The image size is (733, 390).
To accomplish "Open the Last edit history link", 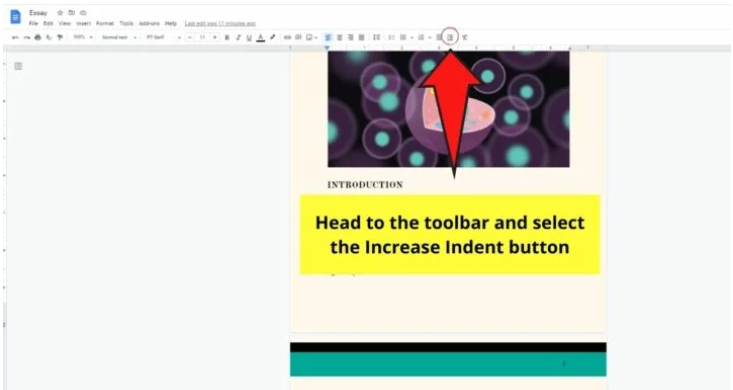I will (x=220, y=23).
